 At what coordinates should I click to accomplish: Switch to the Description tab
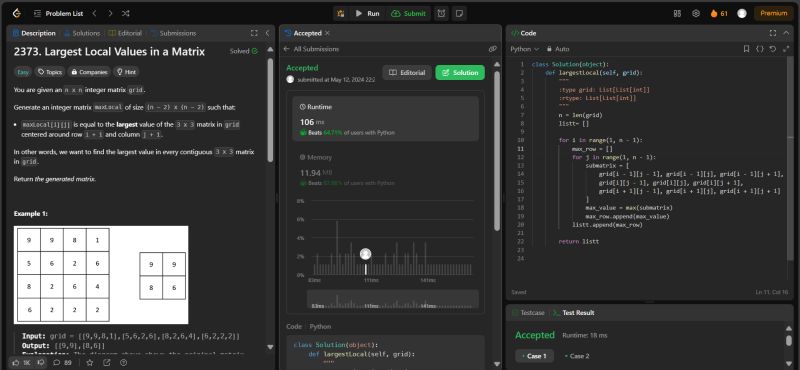[34, 33]
